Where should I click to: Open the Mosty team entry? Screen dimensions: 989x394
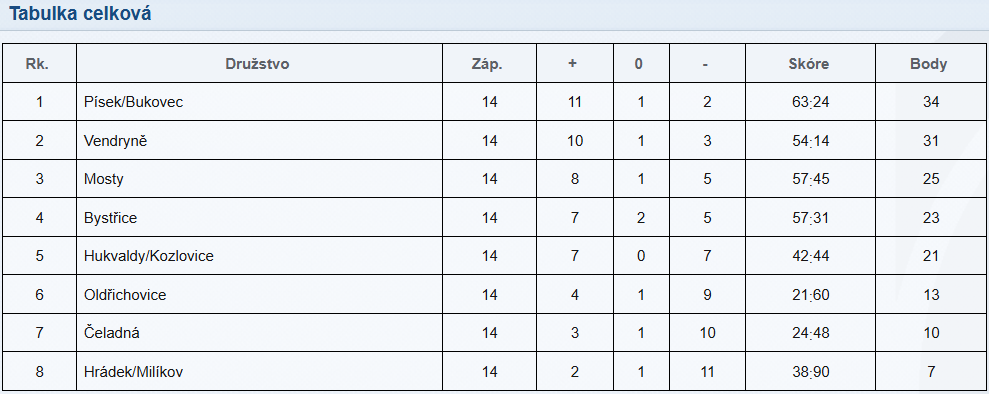[103, 179]
